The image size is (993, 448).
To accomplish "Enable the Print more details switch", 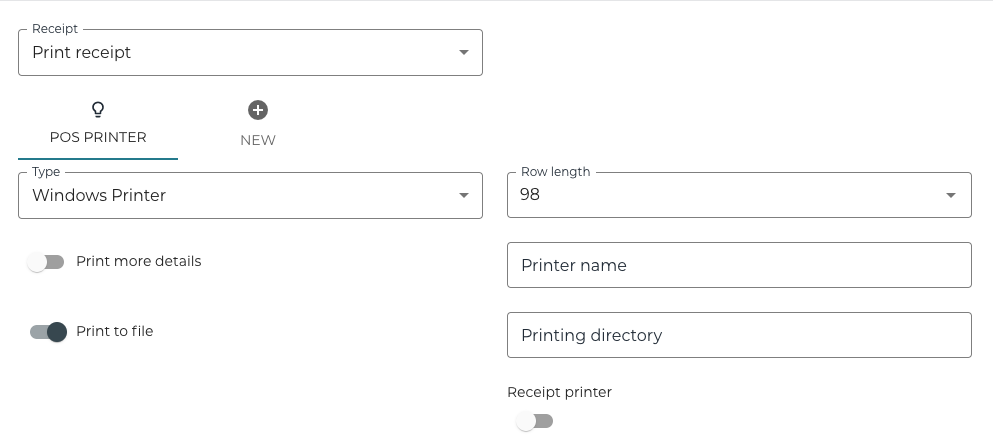I will (x=46, y=262).
